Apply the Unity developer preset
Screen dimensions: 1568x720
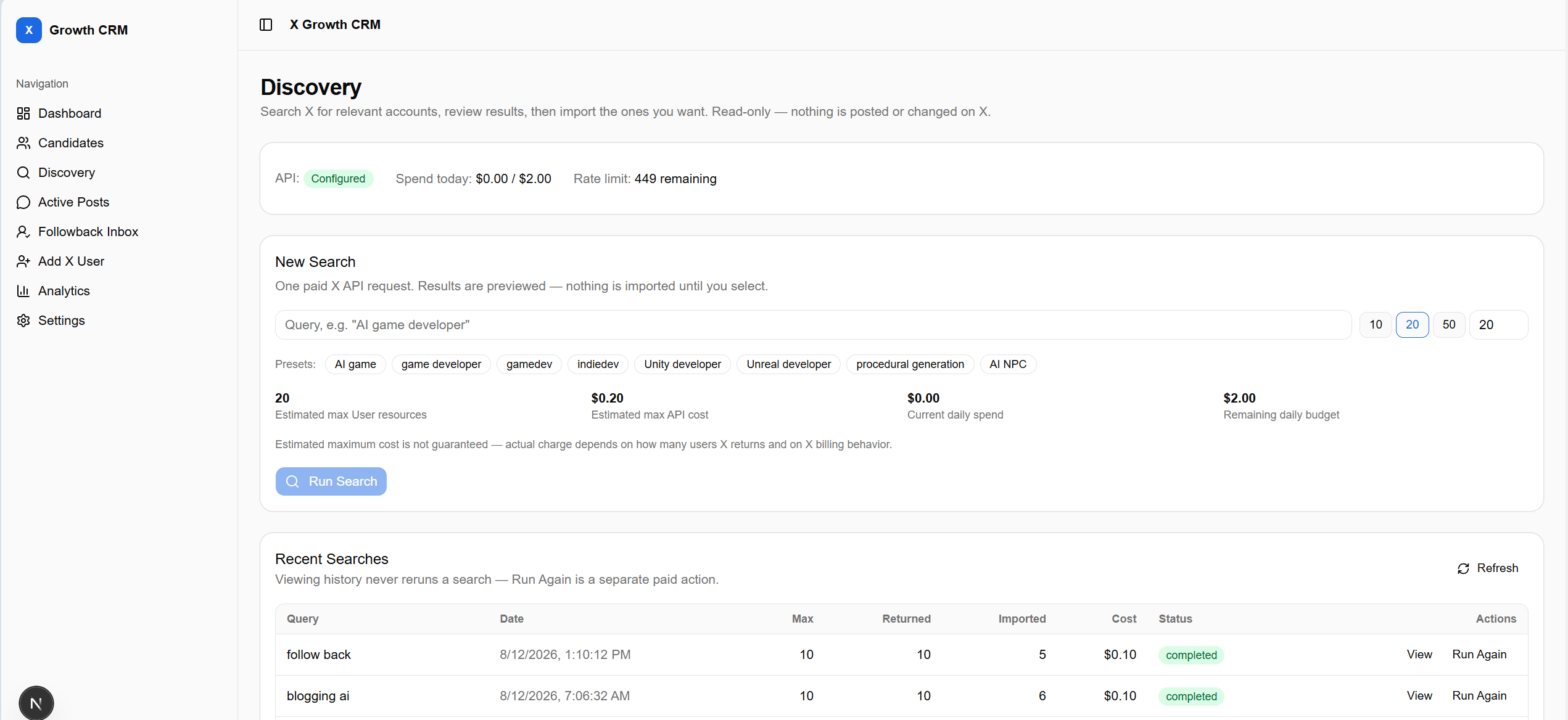682,364
